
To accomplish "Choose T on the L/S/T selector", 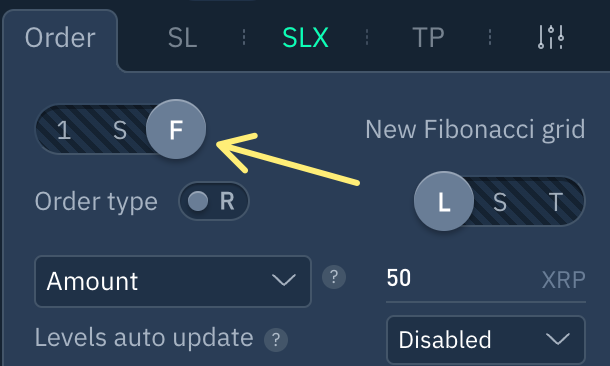I will [x=556, y=202].
